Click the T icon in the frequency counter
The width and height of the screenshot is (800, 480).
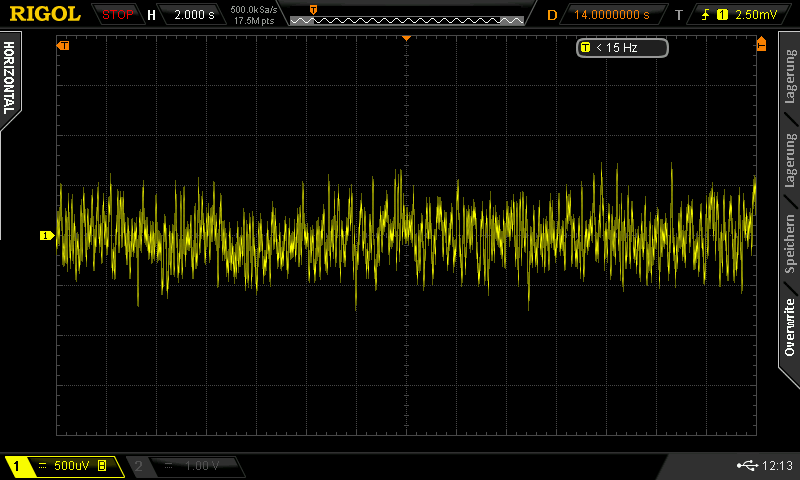[585, 47]
